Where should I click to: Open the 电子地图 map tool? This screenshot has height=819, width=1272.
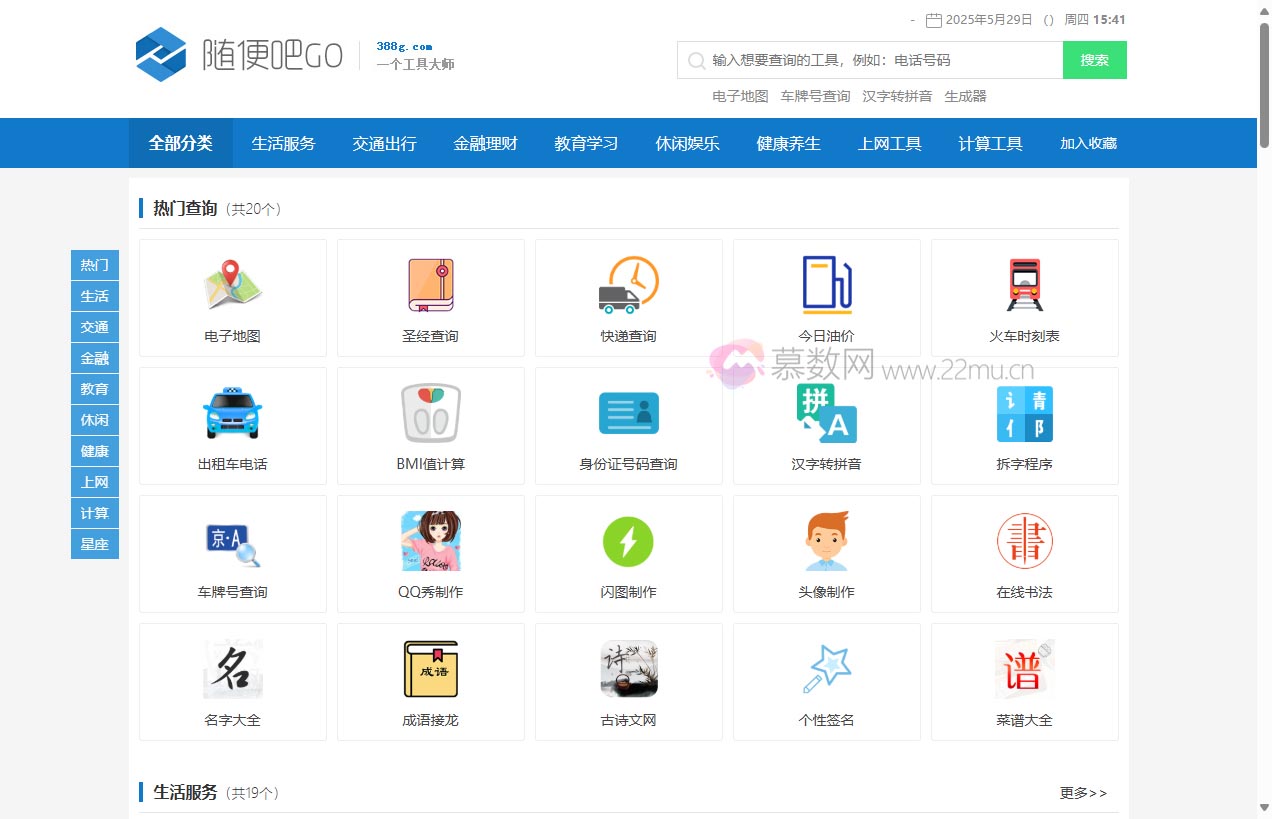(x=232, y=297)
